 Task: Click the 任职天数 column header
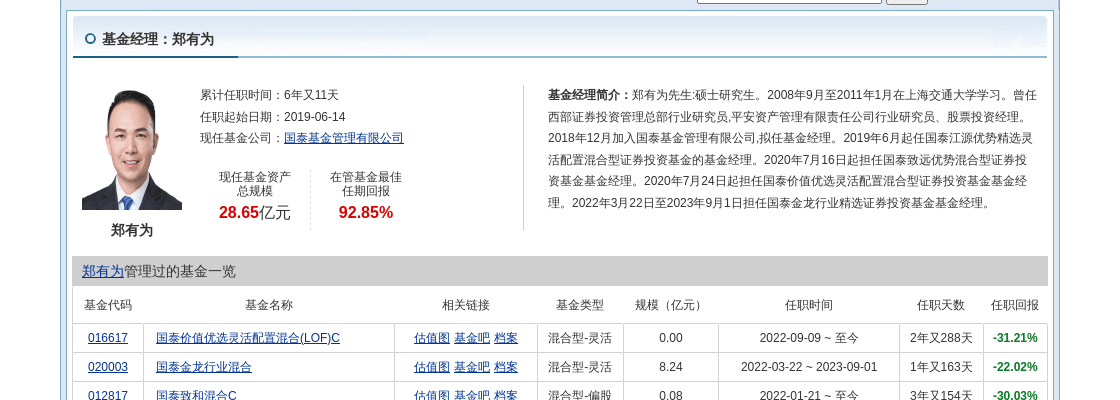point(941,305)
